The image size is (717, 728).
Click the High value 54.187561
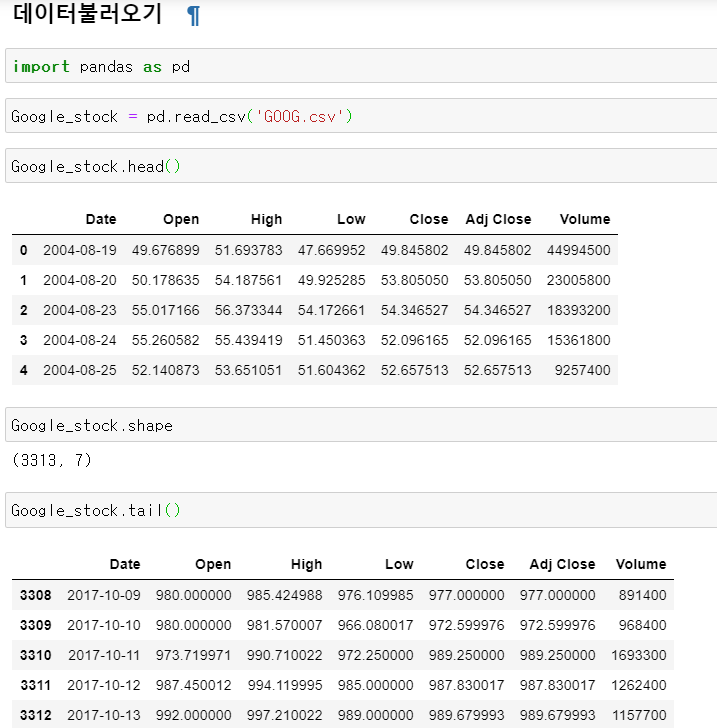coord(248,280)
